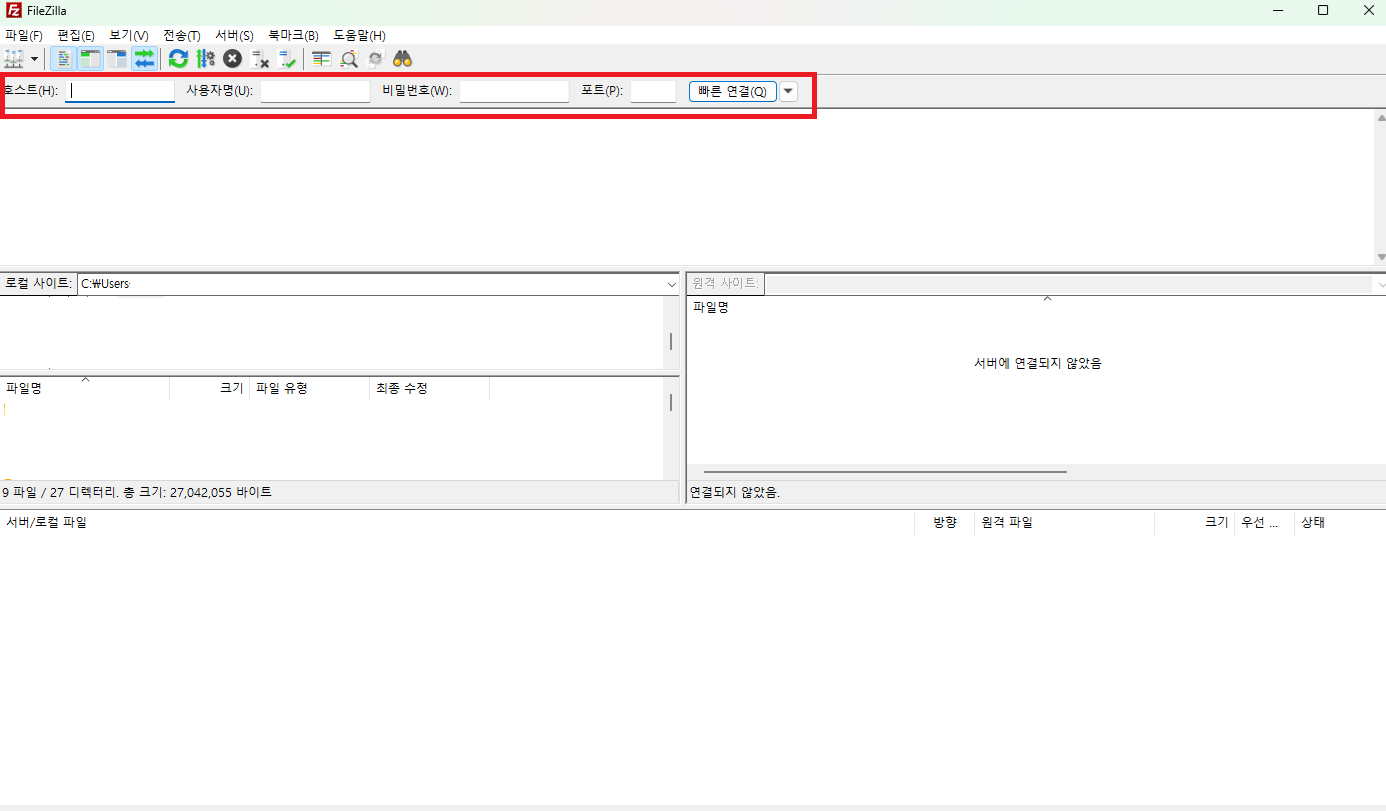This screenshot has height=811, width=1386.
Task: Click the 연결되지 않았음. remote status text
Action: click(735, 492)
